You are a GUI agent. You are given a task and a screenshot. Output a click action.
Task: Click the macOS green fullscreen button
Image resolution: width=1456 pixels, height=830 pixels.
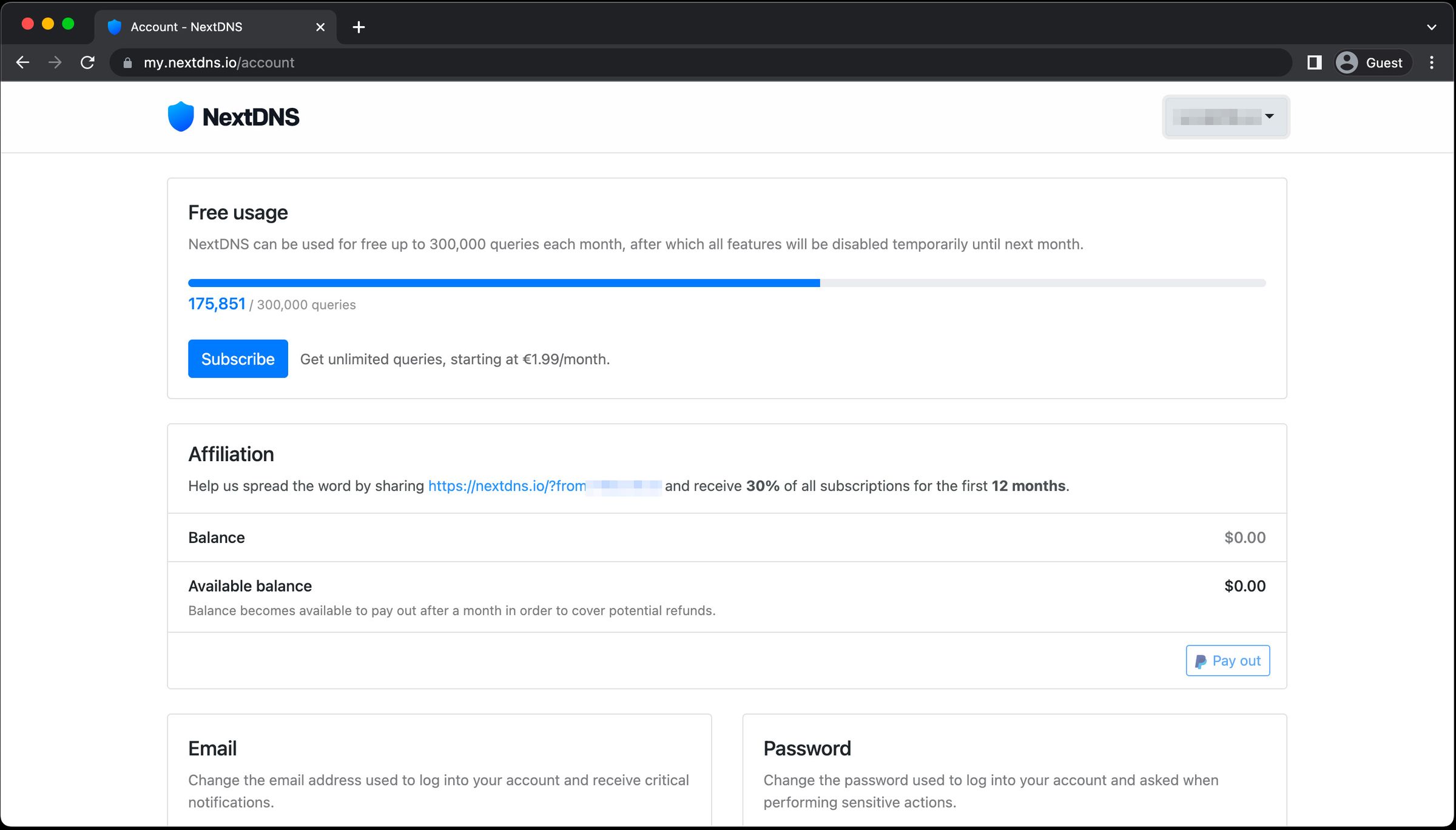click(69, 24)
